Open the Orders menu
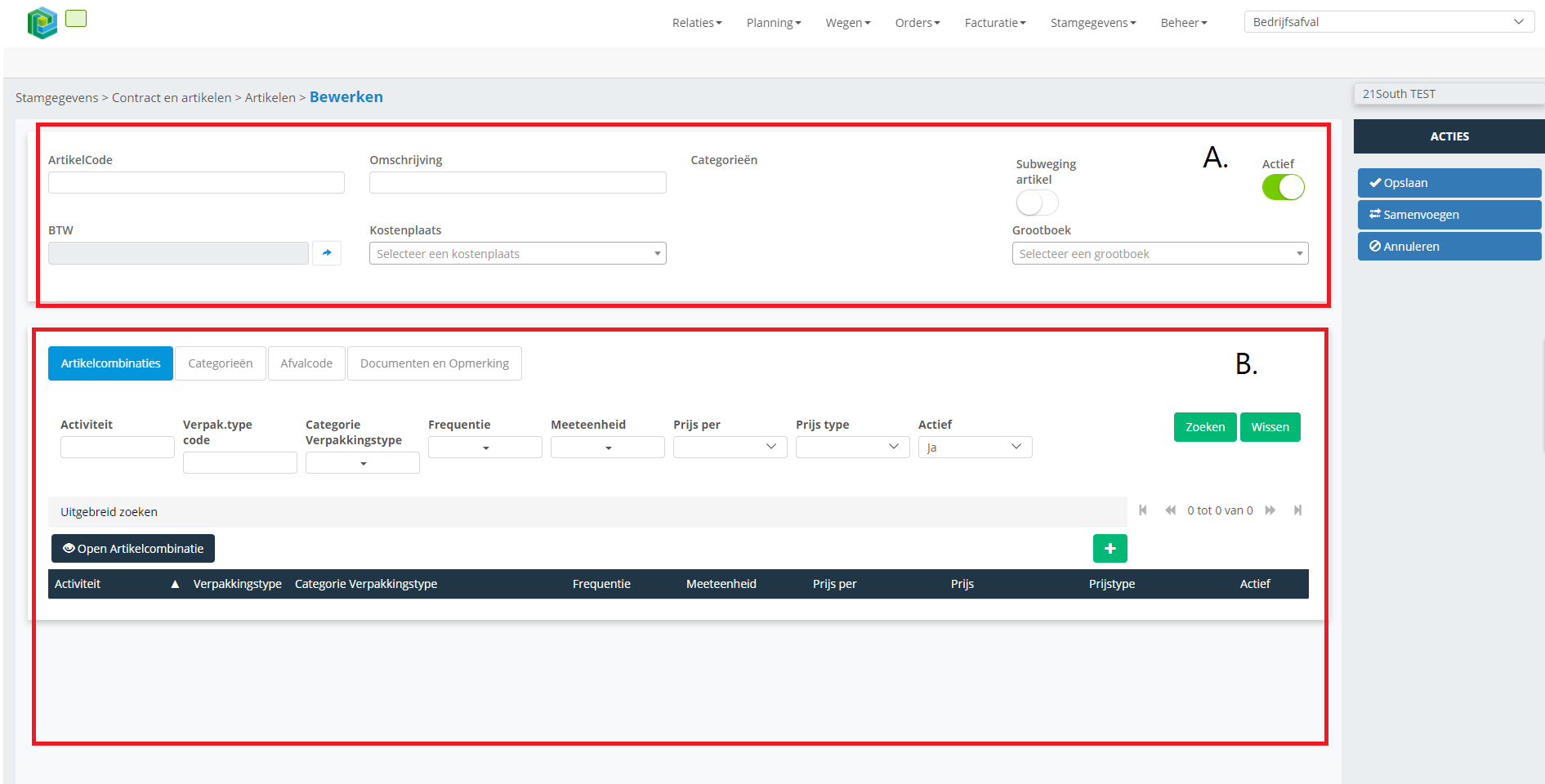 (x=918, y=23)
